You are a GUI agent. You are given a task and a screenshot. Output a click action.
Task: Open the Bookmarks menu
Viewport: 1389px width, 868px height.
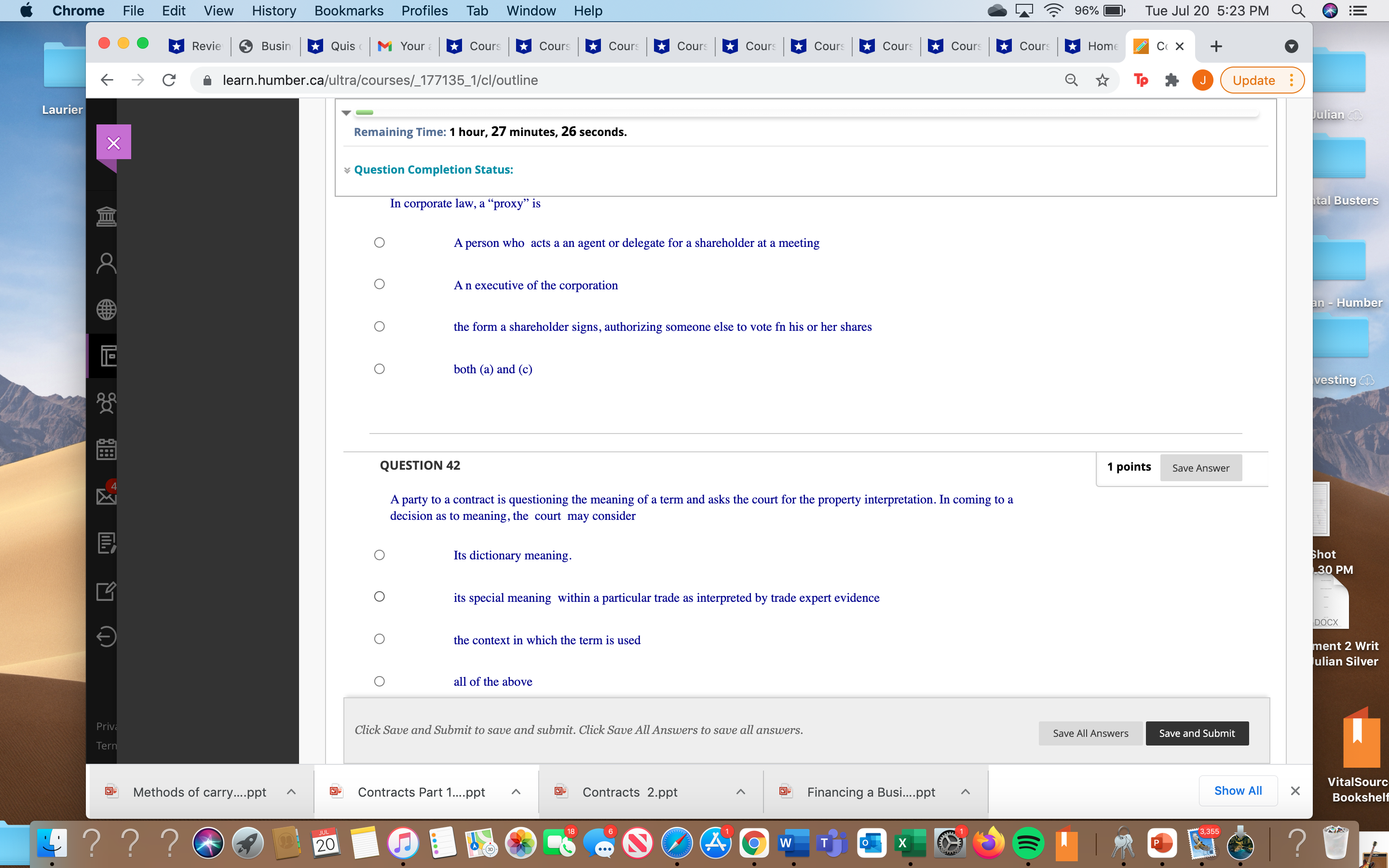point(349,10)
